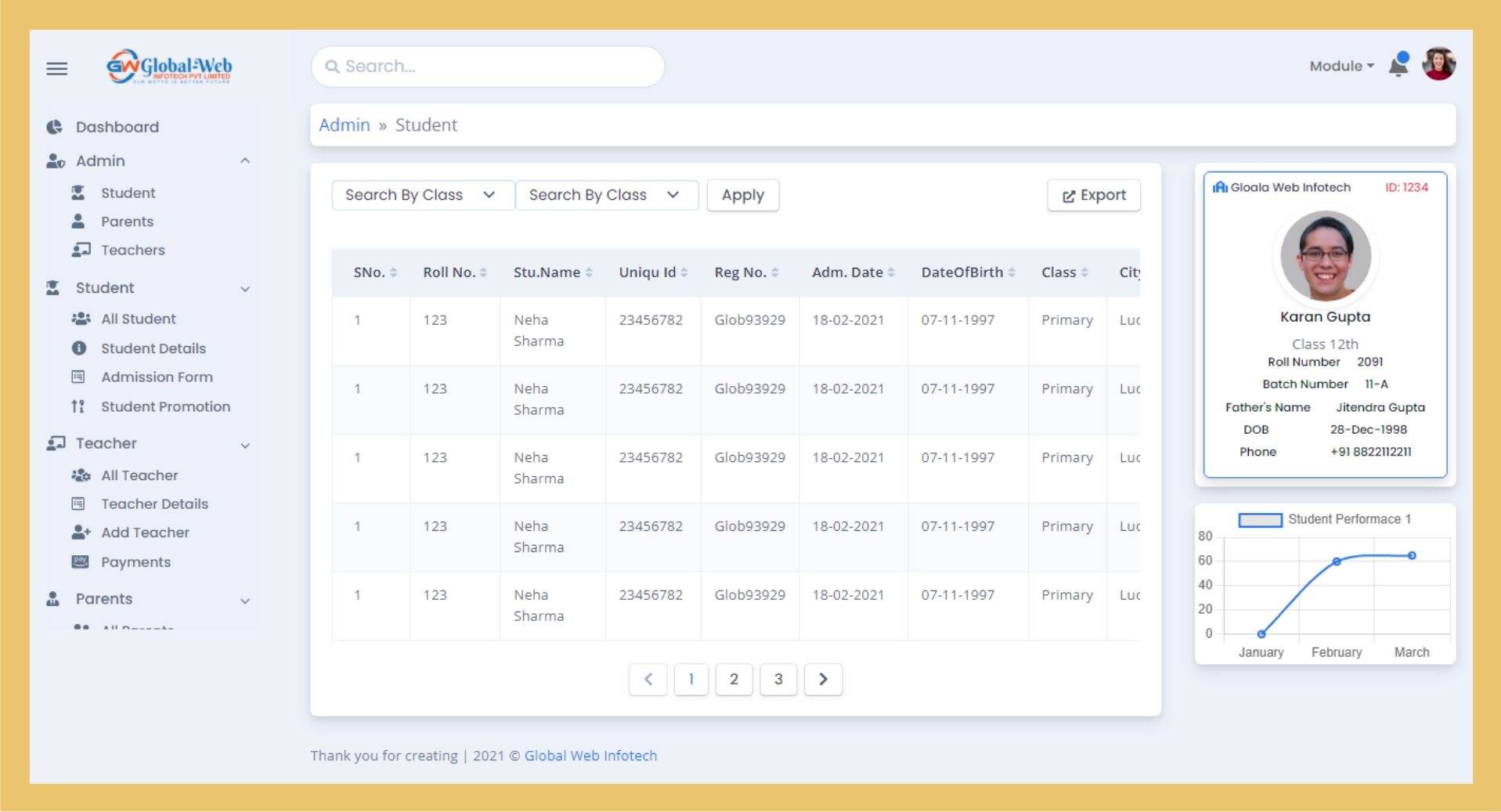Viewport: 1501px width, 812px height.
Task: Click the Student section icon
Action: click(x=53, y=287)
